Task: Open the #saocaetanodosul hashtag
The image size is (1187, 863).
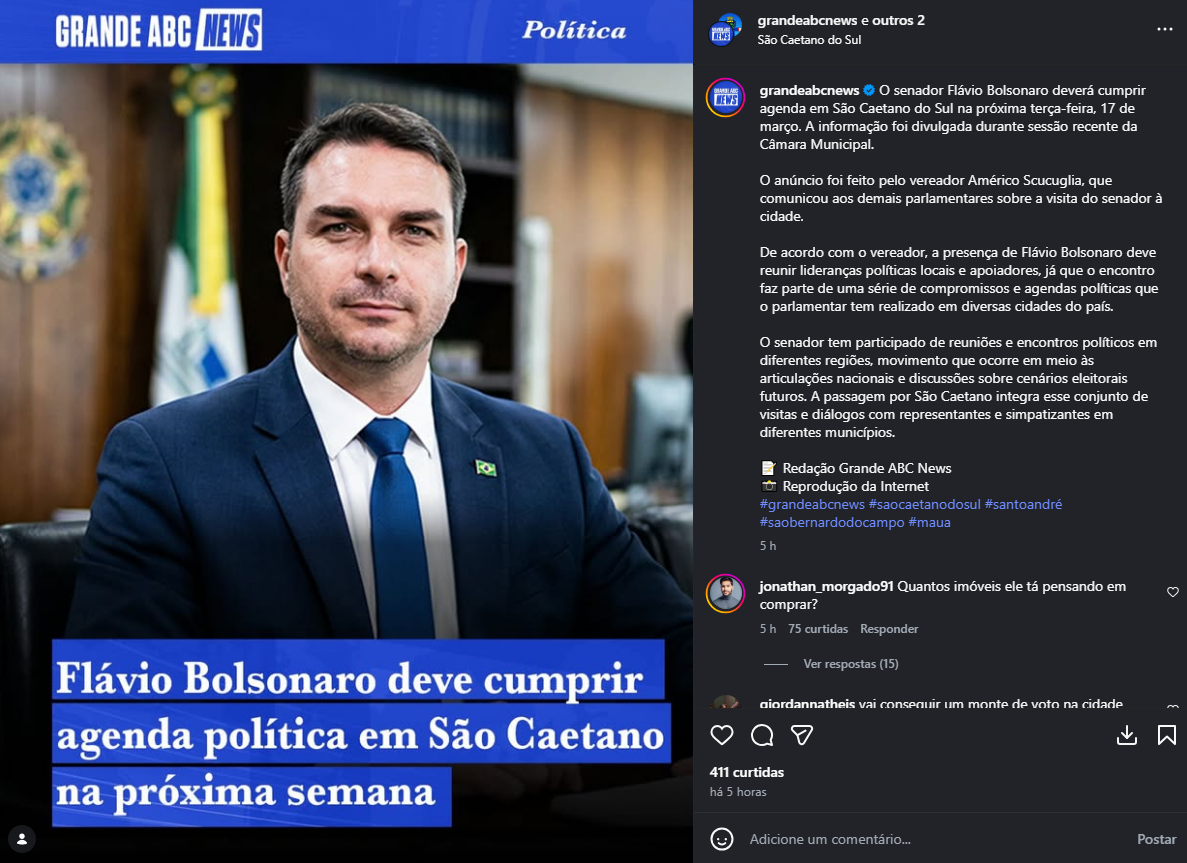Action: tap(924, 504)
